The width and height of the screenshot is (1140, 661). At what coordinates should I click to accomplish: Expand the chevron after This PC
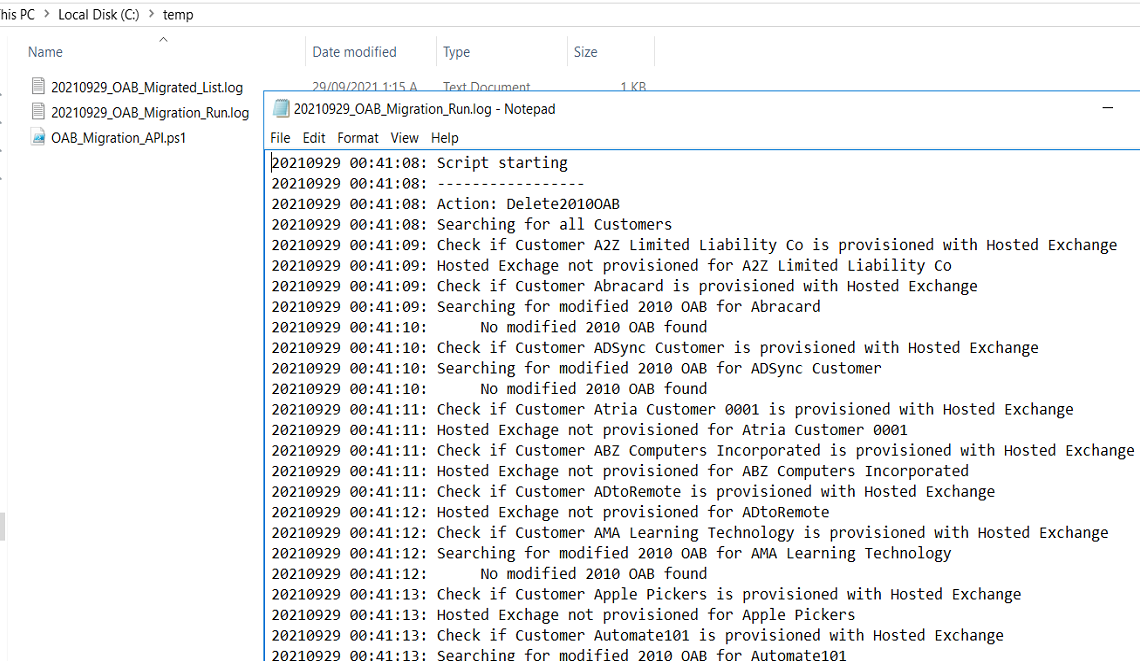click(45, 15)
